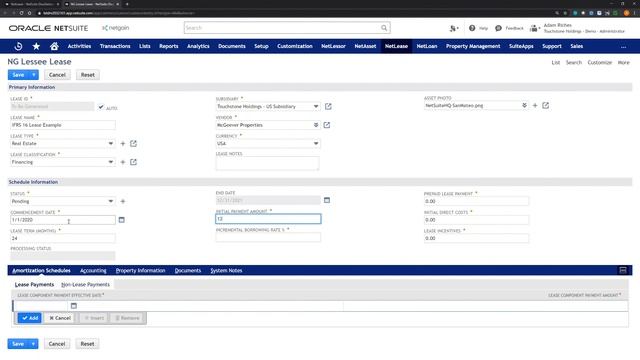Switch to the Accounting subtab
Screen dimensions: 640x360
[x=93, y=270]
